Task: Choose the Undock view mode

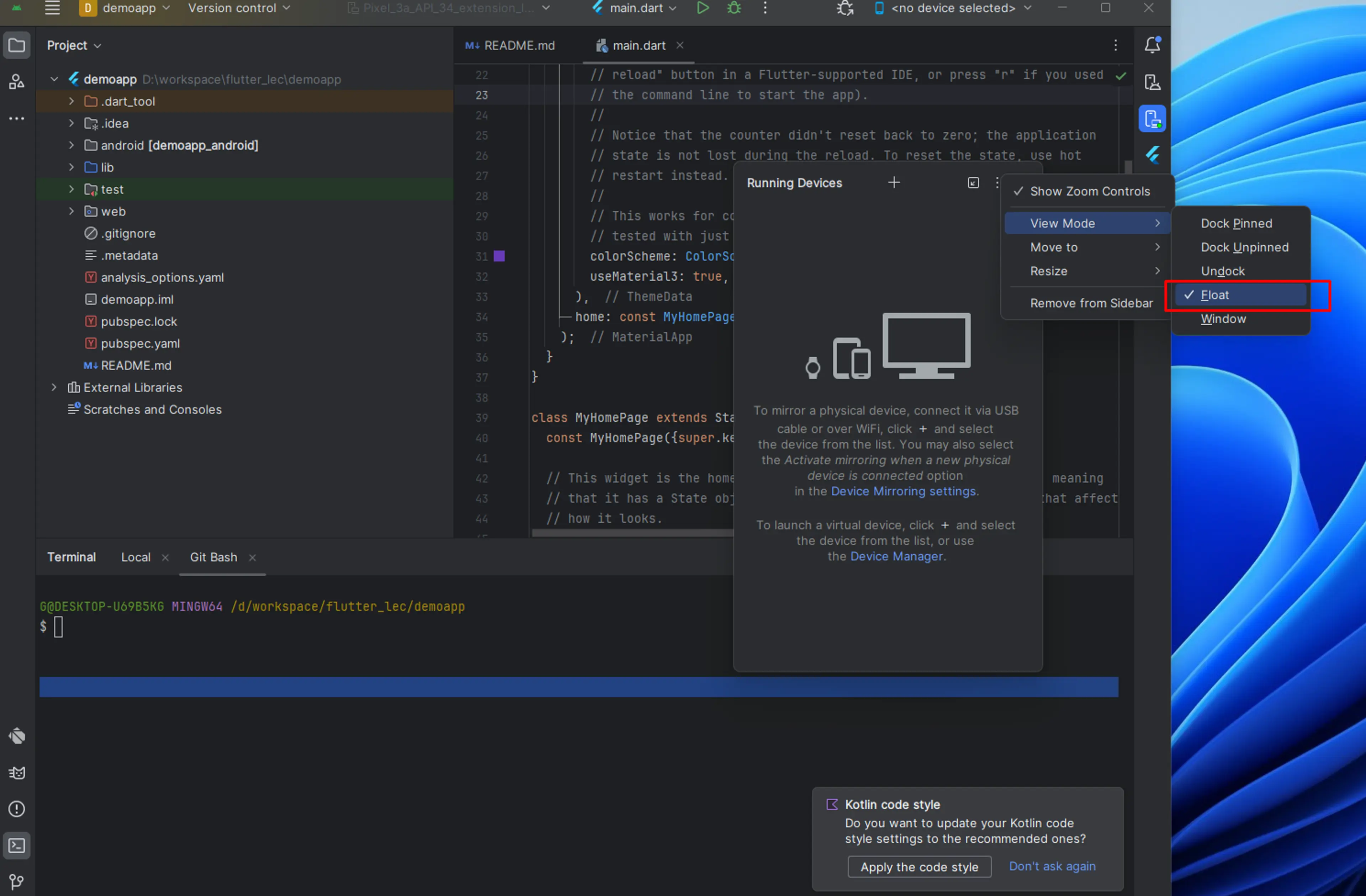Action: click(x=1240, y=271)
